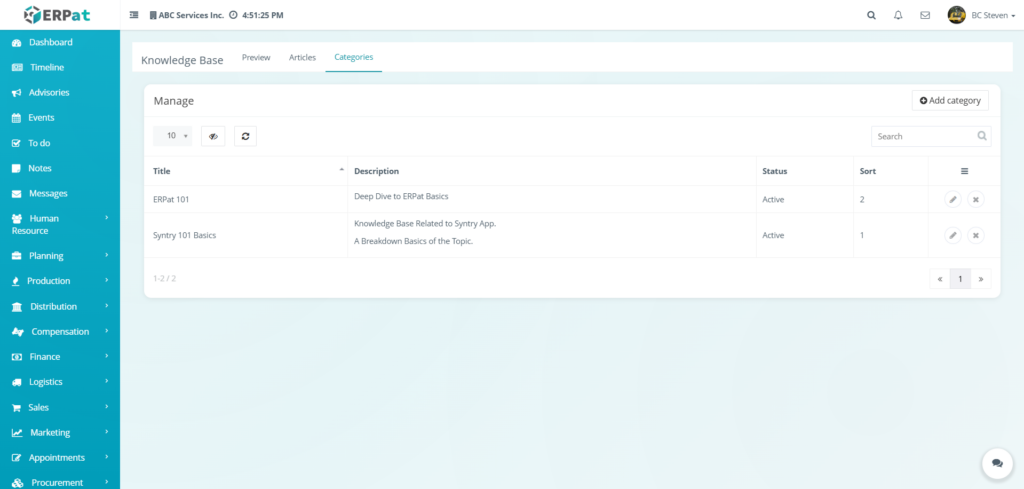Sort table by Status column header
Screen dimensions: 1024x489
coord(805,171)
